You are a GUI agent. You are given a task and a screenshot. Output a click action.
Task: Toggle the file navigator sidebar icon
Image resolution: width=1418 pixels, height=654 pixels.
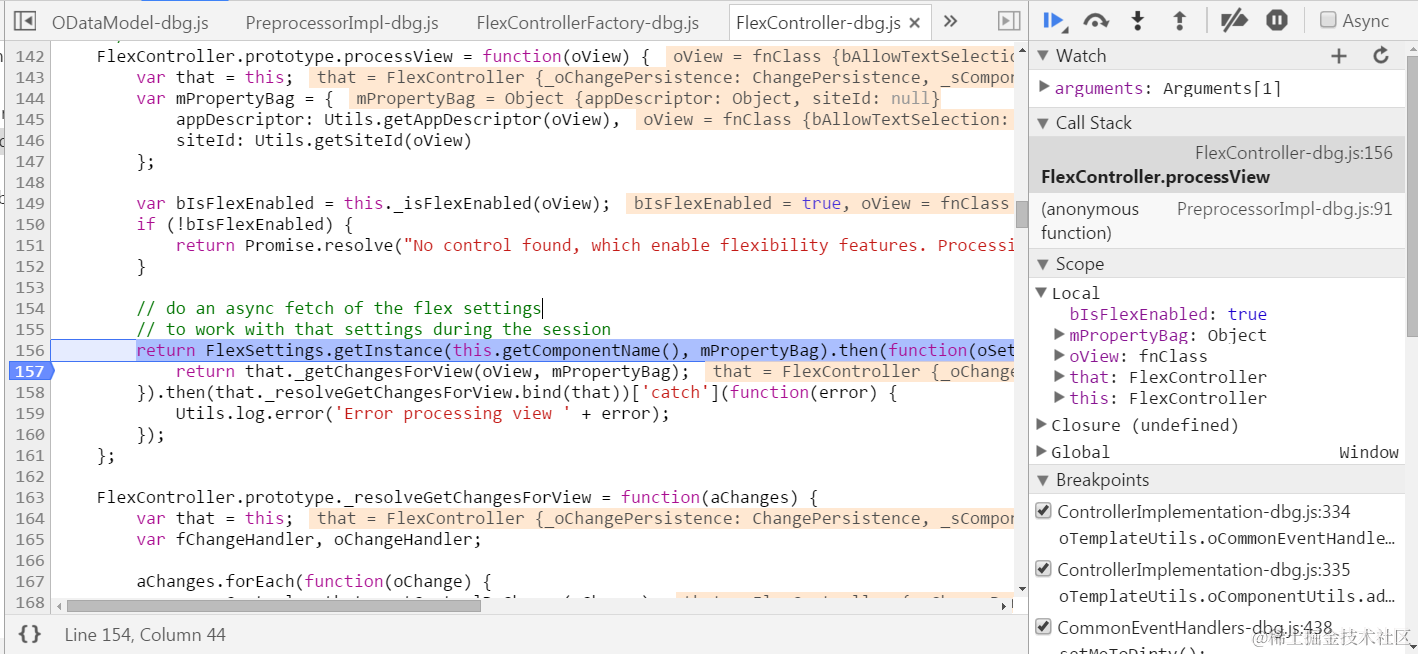tap(25, 21)
